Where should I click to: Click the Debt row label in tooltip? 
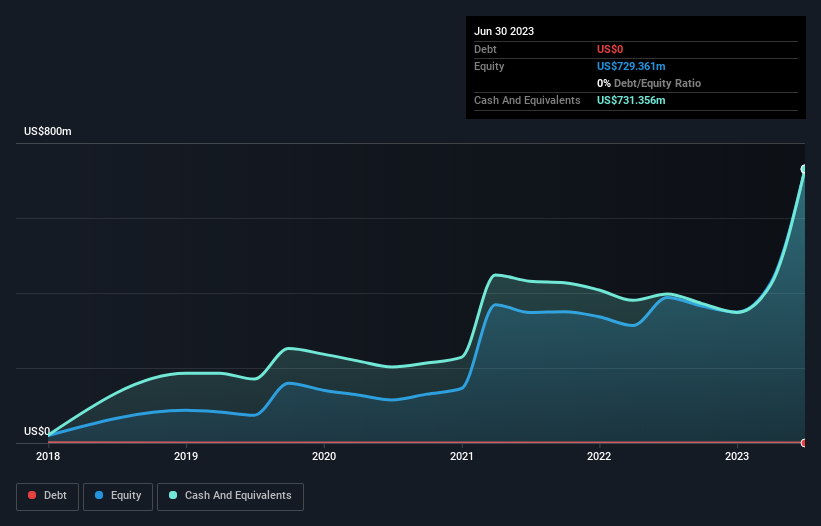tap(485, 49)
